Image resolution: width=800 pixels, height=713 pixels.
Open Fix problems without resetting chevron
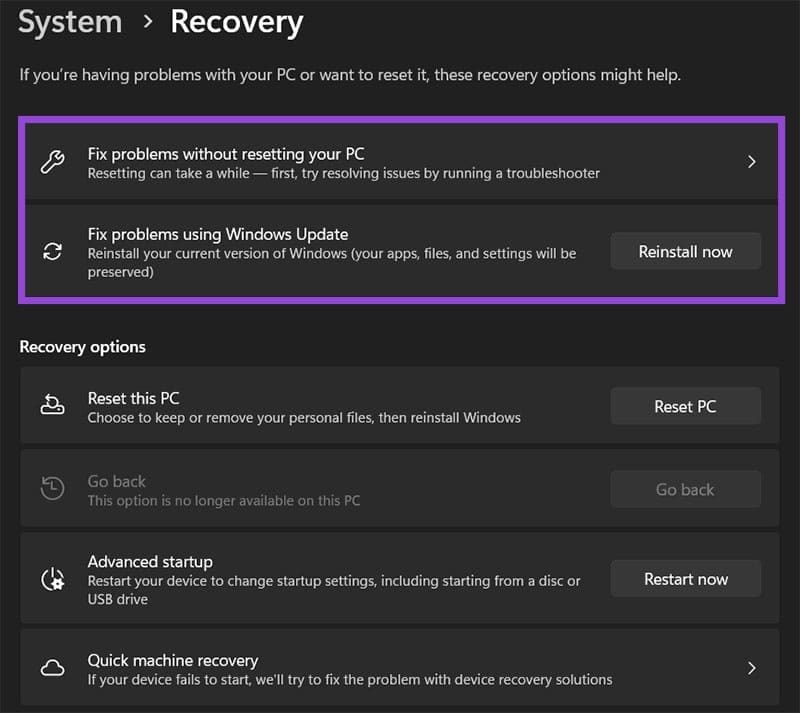751,162
